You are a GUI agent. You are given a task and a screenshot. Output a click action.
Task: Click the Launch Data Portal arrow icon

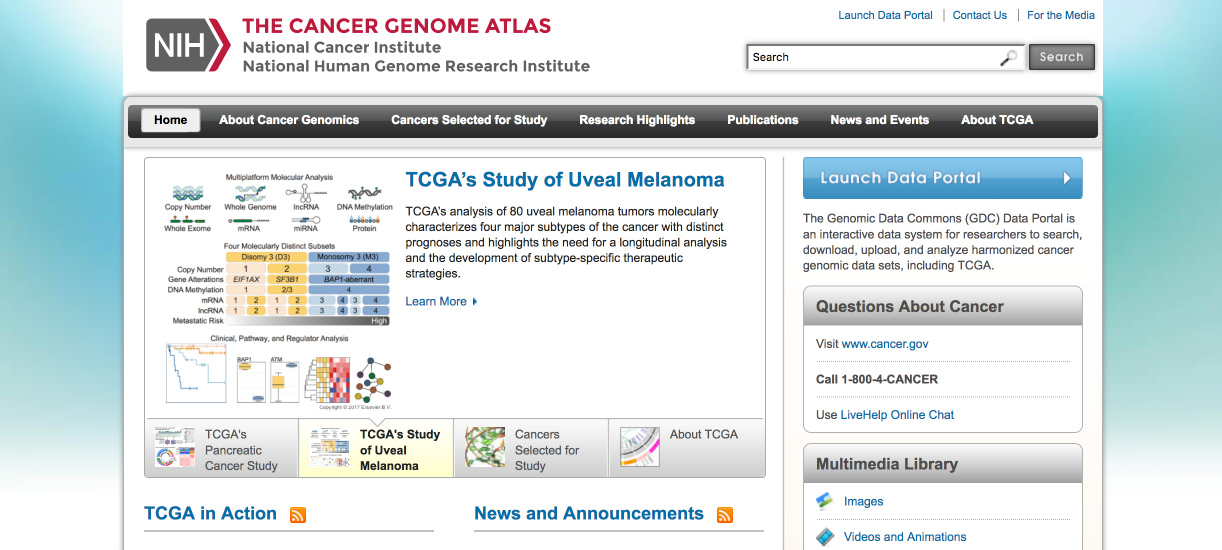point(1067,178)
